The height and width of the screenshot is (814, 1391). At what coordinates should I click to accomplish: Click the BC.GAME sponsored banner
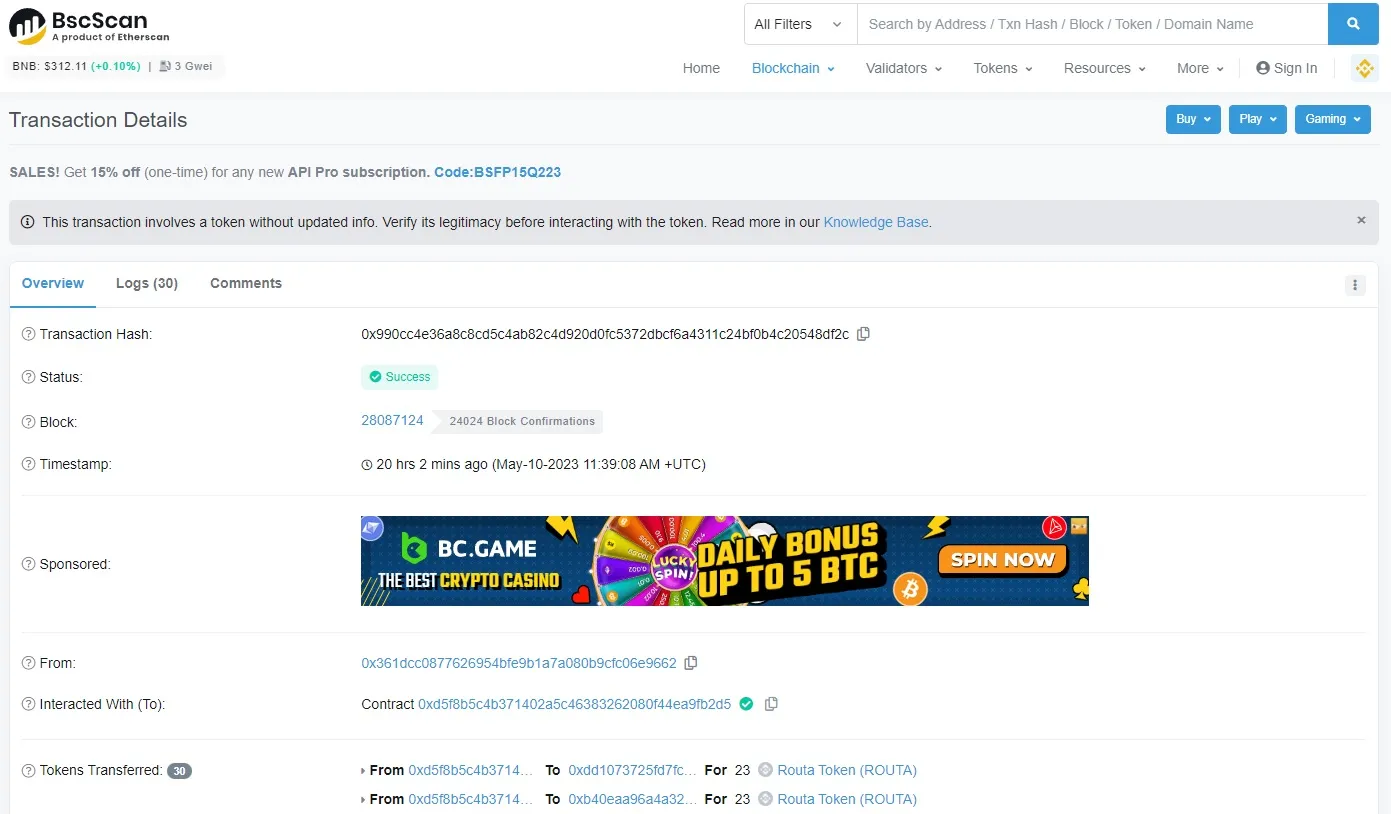(724, 561)
